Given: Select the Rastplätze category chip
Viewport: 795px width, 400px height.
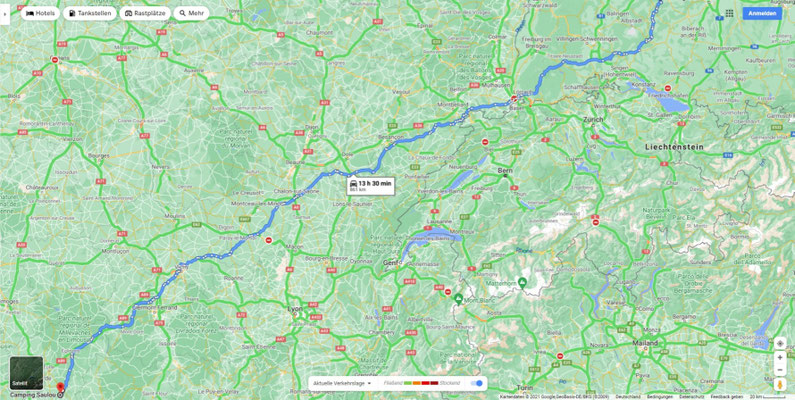Looking at the screenshot, I should pos(146,14).
